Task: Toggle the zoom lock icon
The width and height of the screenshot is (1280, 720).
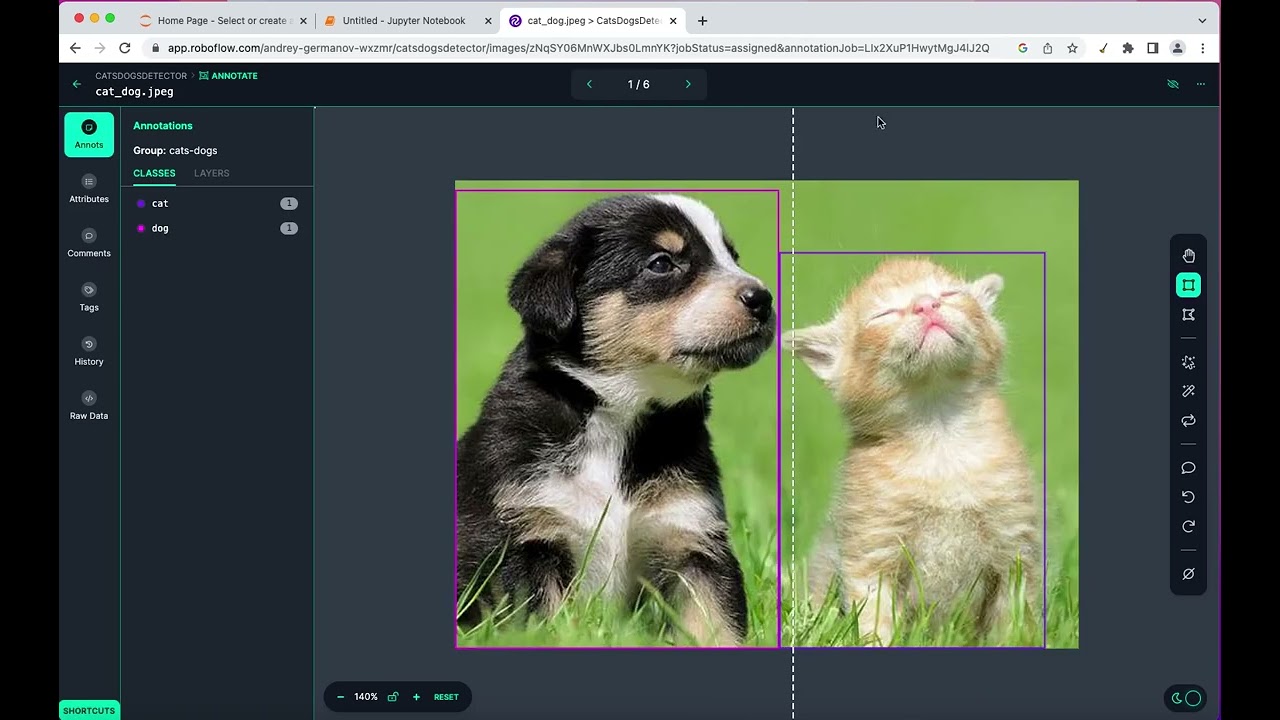Action: (392, 696)
